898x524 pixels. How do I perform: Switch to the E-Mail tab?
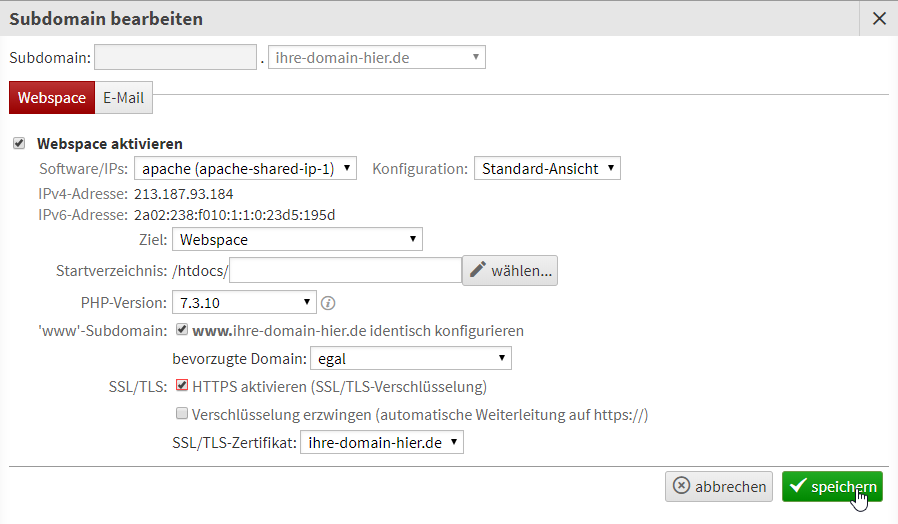[x=123, y=98]
